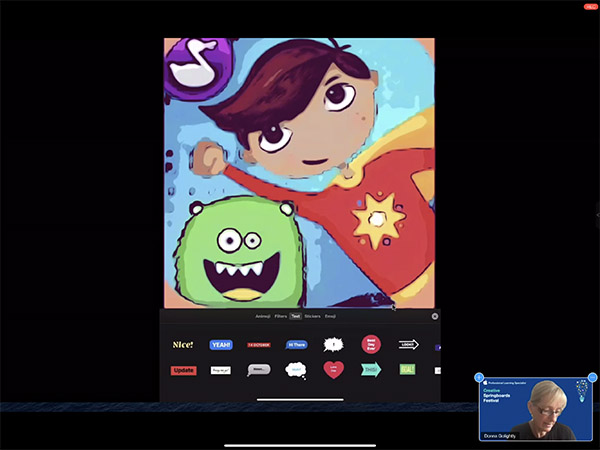Tap the cartoon superhero image canvas
The image size is (600, 450).
coord(299,173)
